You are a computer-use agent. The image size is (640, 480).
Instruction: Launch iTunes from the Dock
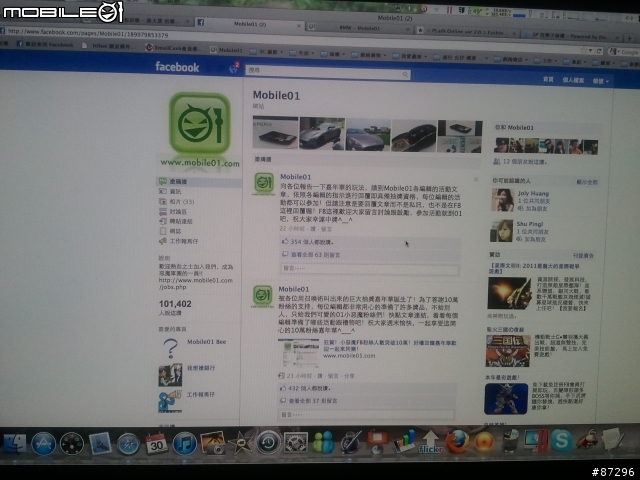[x=184, y=444]
